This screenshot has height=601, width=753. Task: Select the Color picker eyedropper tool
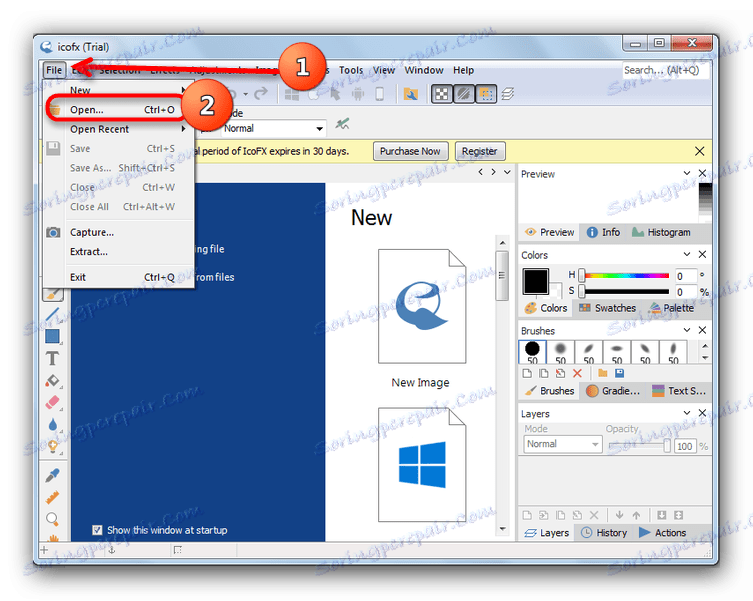pos(52,476)
